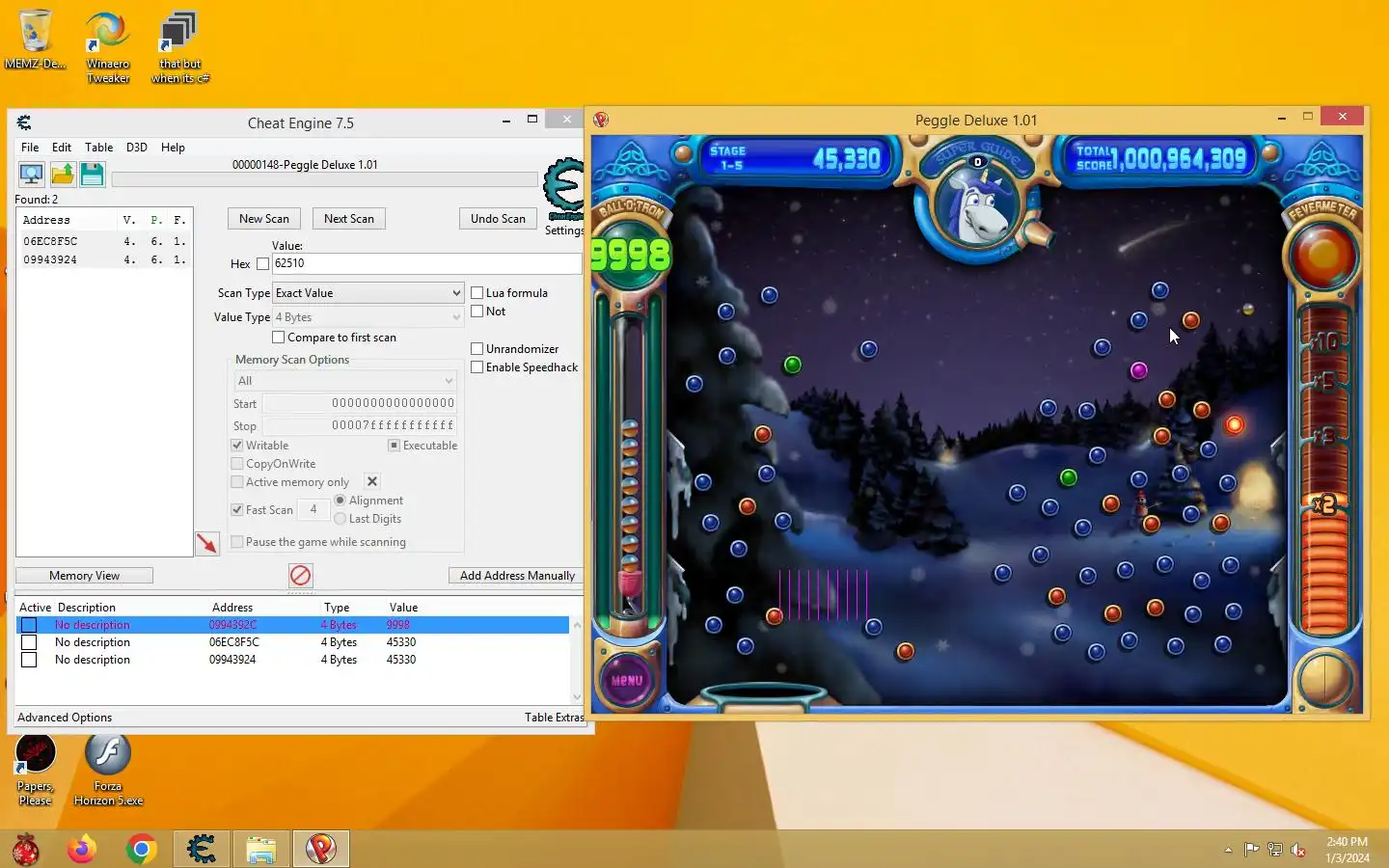Save cheat table floppy disk icon

[92, 175]
